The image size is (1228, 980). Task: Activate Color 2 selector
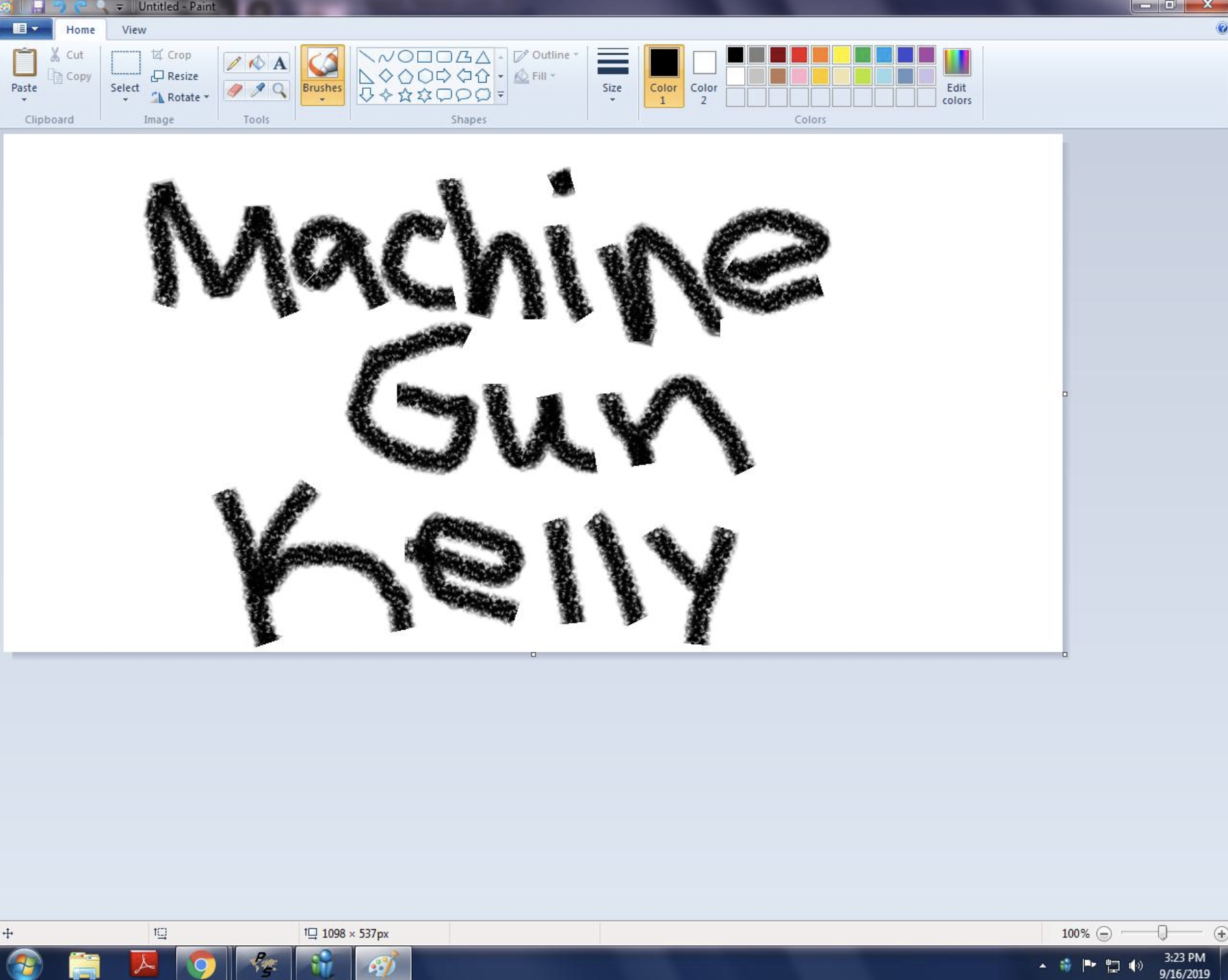tap(703, 76)
